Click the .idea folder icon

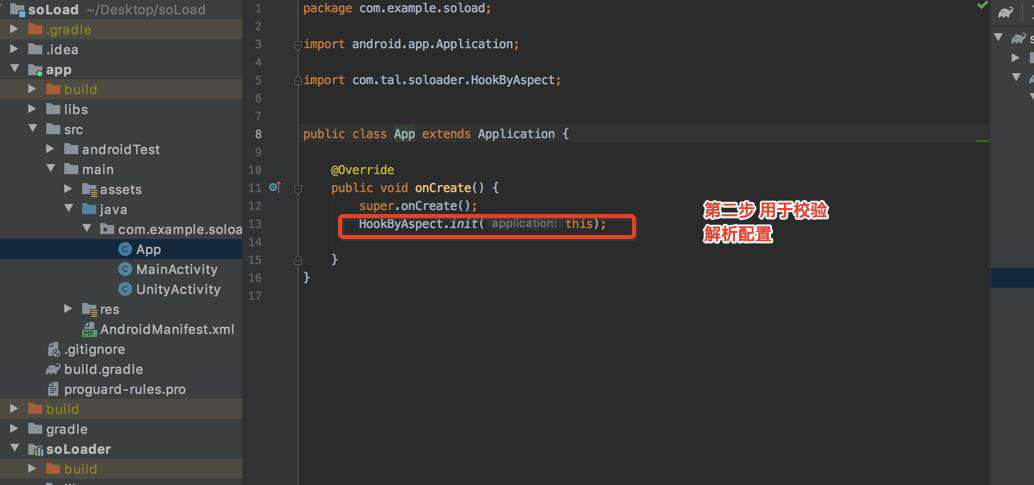tap(35, 49)
